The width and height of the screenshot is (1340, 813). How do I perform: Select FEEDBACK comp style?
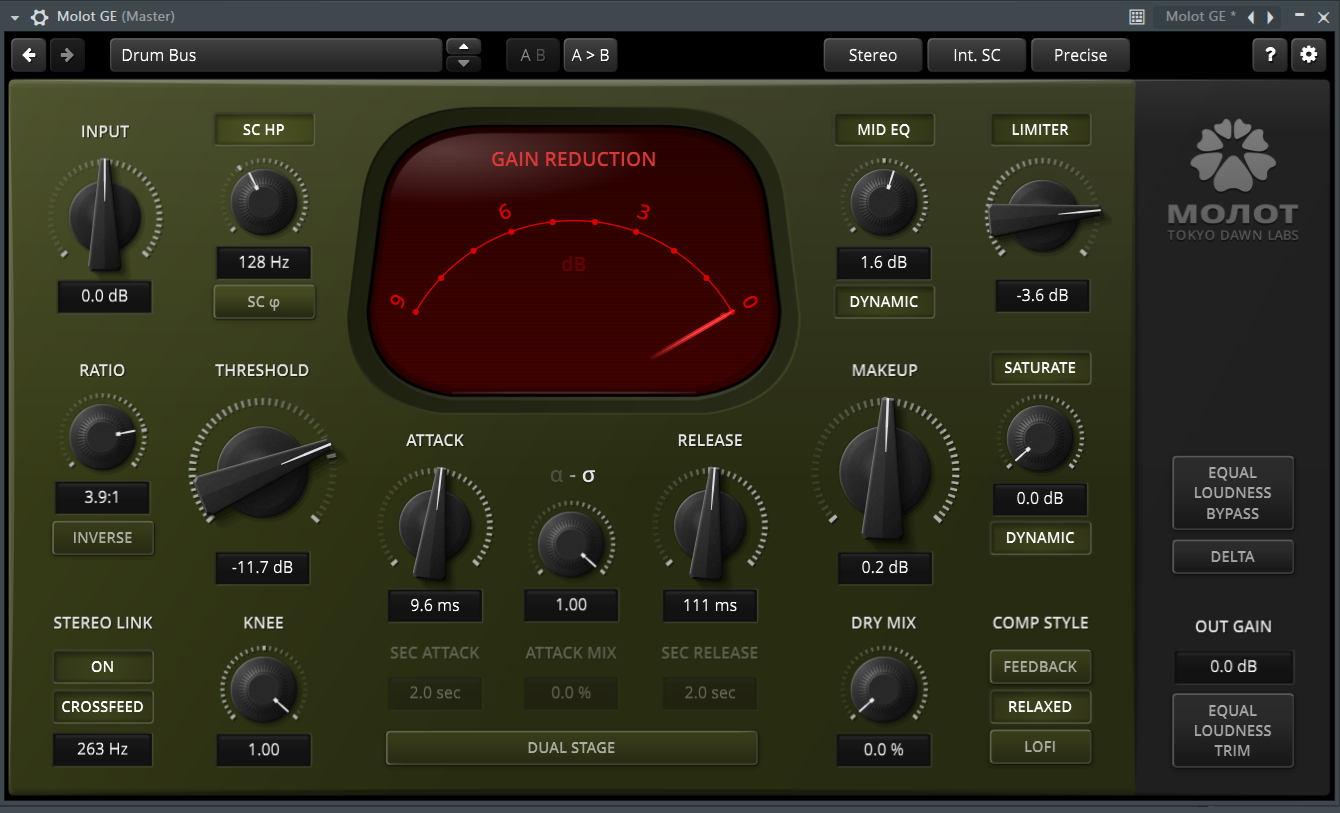[1040, 667]
